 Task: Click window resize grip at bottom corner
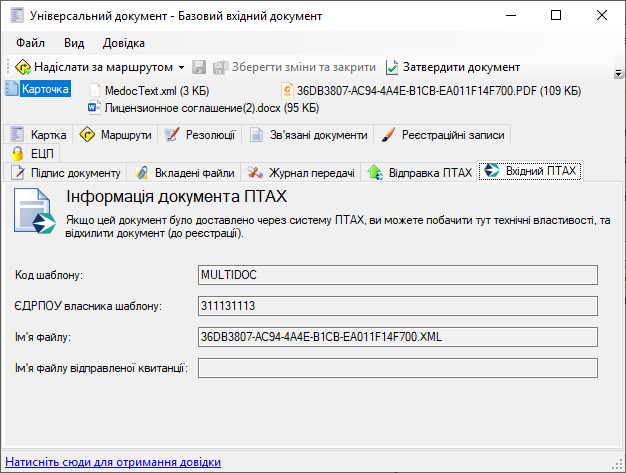pos(617,464)
